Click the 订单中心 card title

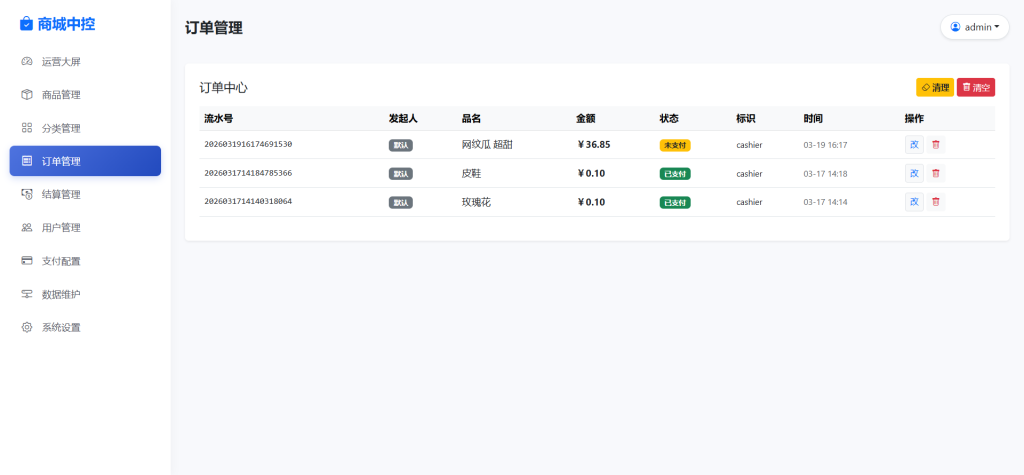tap(223, 88)
